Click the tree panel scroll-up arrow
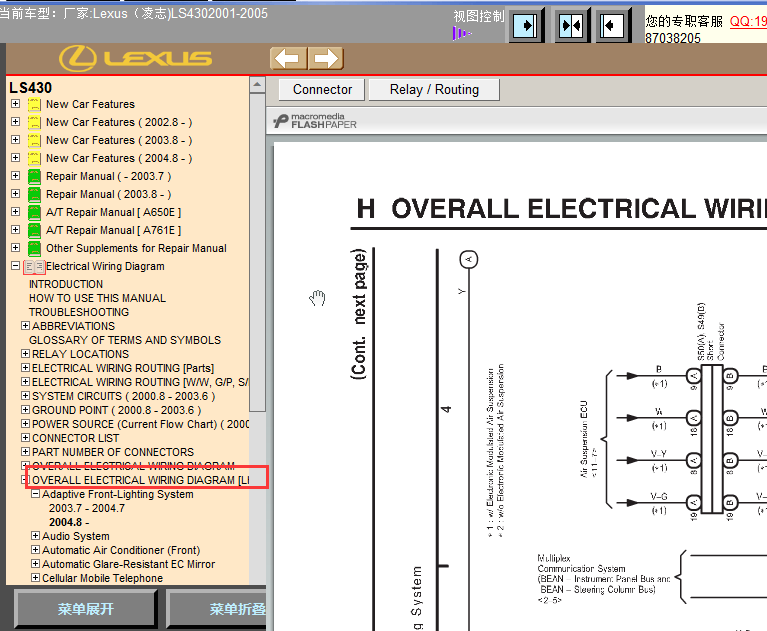Screen dimensions: 767x631 tap(257, 85)
